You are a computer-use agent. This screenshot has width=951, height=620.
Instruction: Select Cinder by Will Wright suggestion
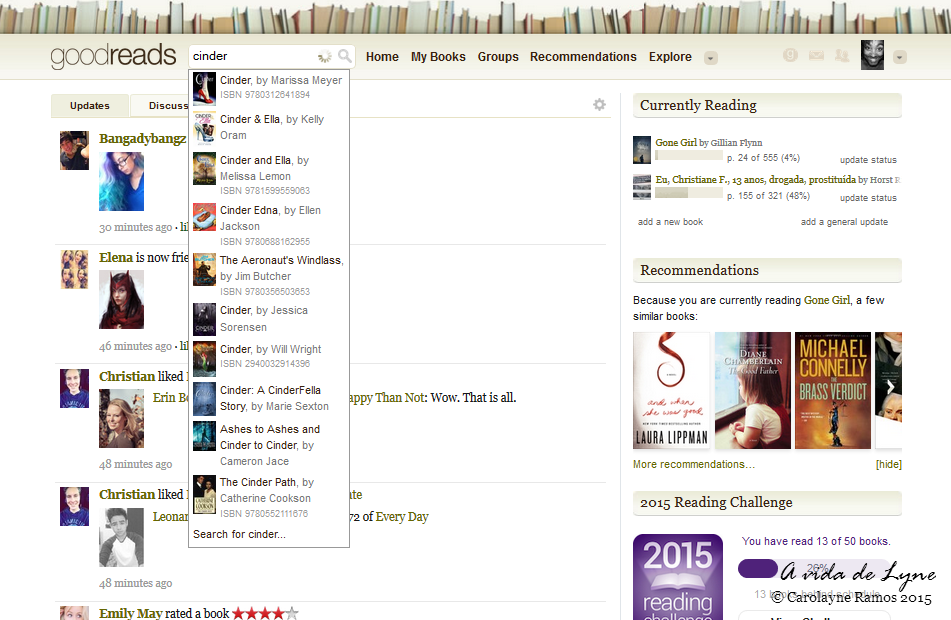269,356
